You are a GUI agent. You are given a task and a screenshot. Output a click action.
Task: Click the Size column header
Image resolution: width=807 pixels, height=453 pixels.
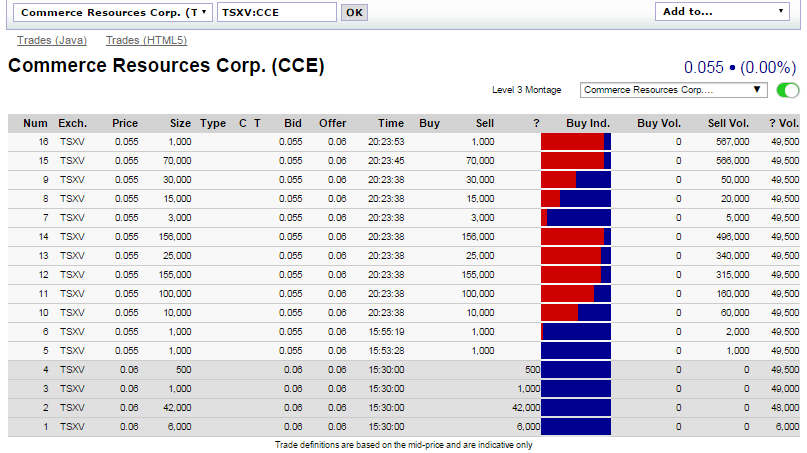tap(180, 124)
